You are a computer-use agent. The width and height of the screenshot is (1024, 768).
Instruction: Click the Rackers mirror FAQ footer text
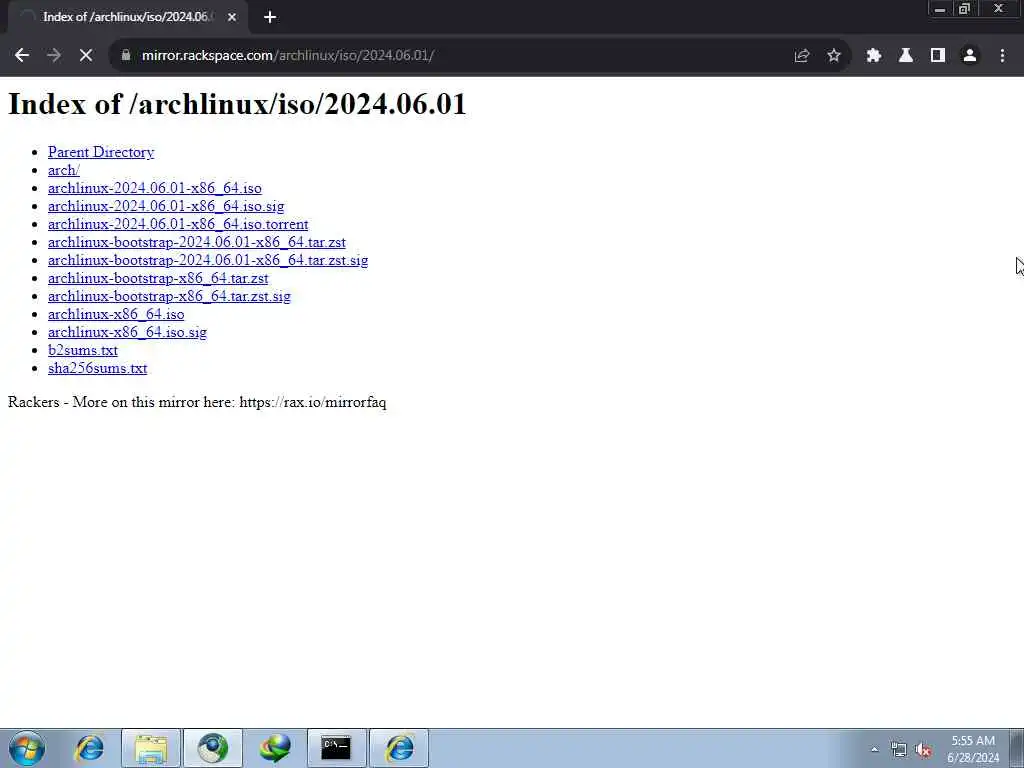point(197,402)
